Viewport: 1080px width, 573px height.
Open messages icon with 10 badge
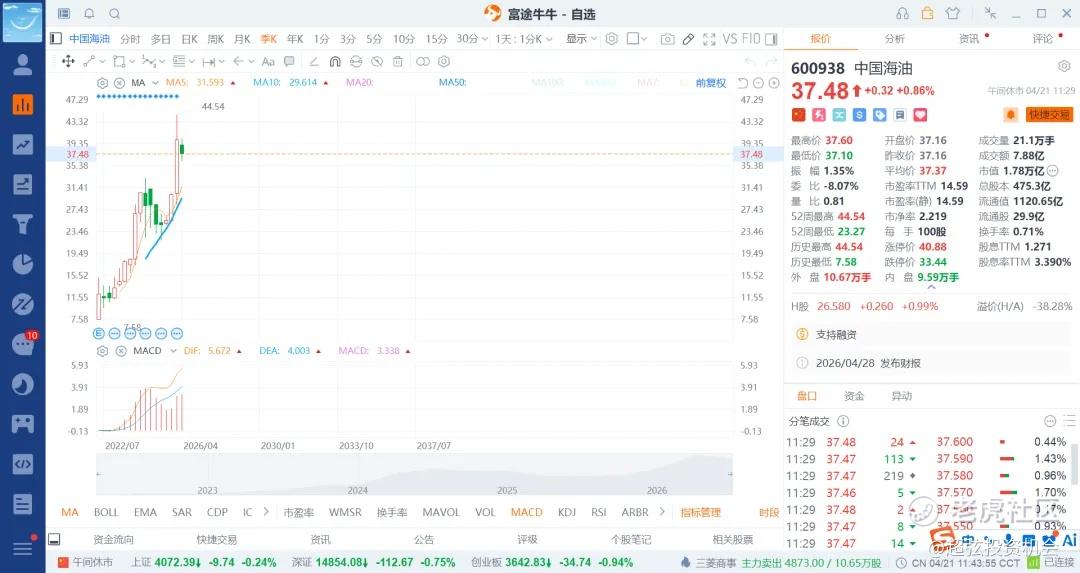[23, 344]
